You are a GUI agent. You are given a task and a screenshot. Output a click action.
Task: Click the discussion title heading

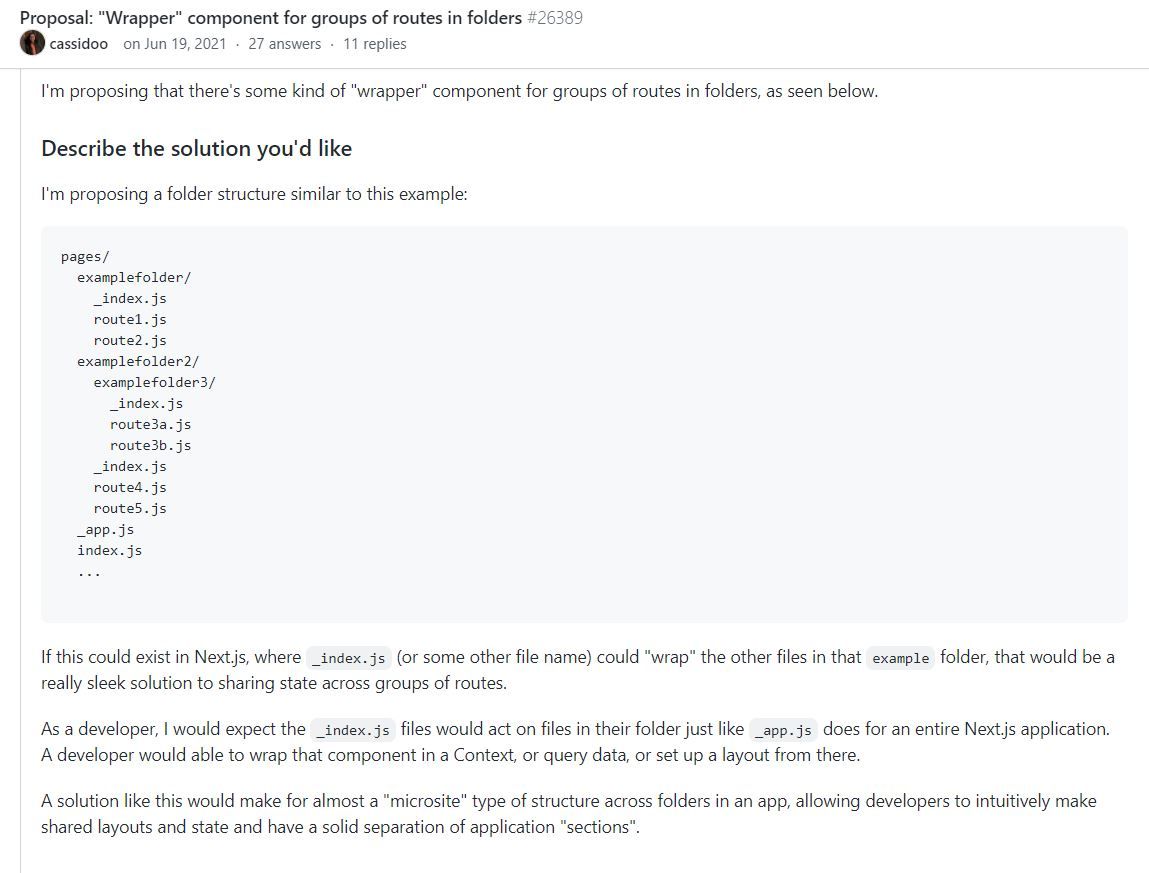(x=270, y=18)
